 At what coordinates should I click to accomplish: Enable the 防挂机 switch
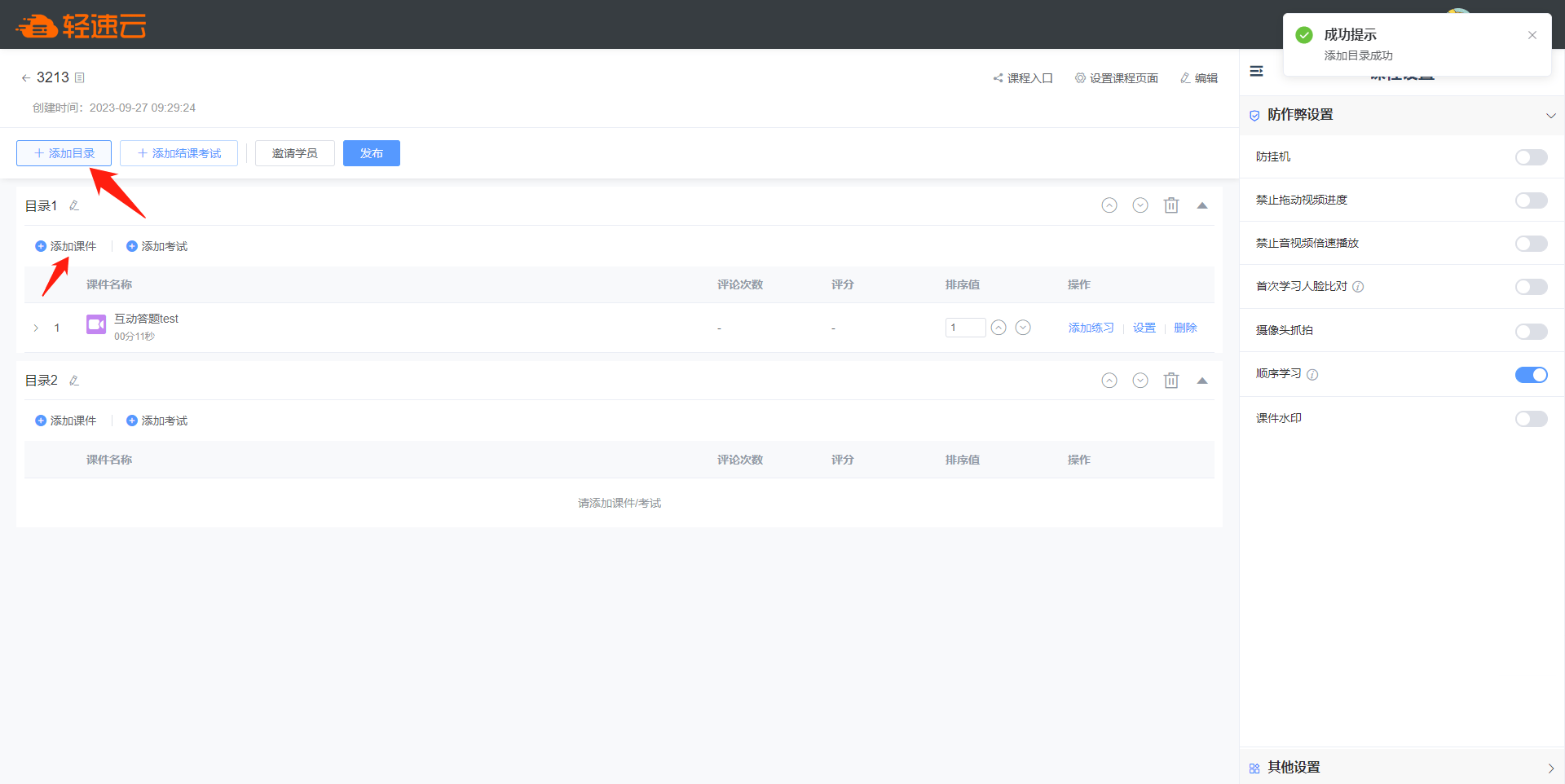[x=1532, y=157]
